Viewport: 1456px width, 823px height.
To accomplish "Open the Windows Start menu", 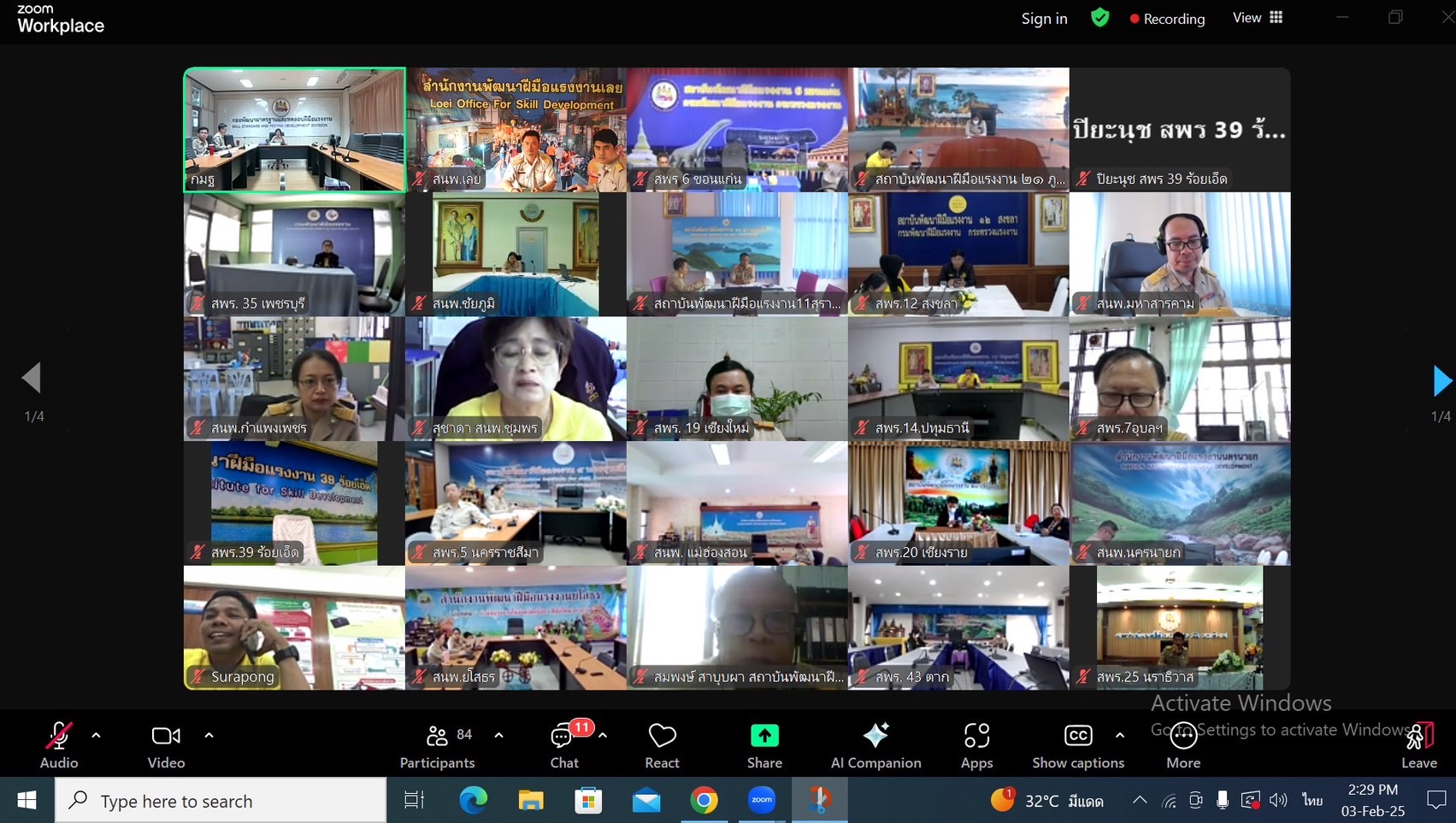I will pos(27,800).
